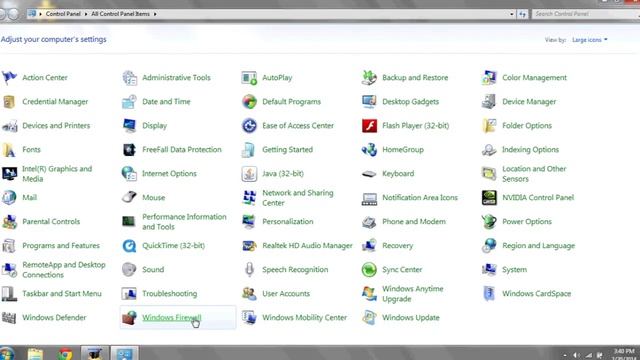Open the Fonts icon

(9, 149)
